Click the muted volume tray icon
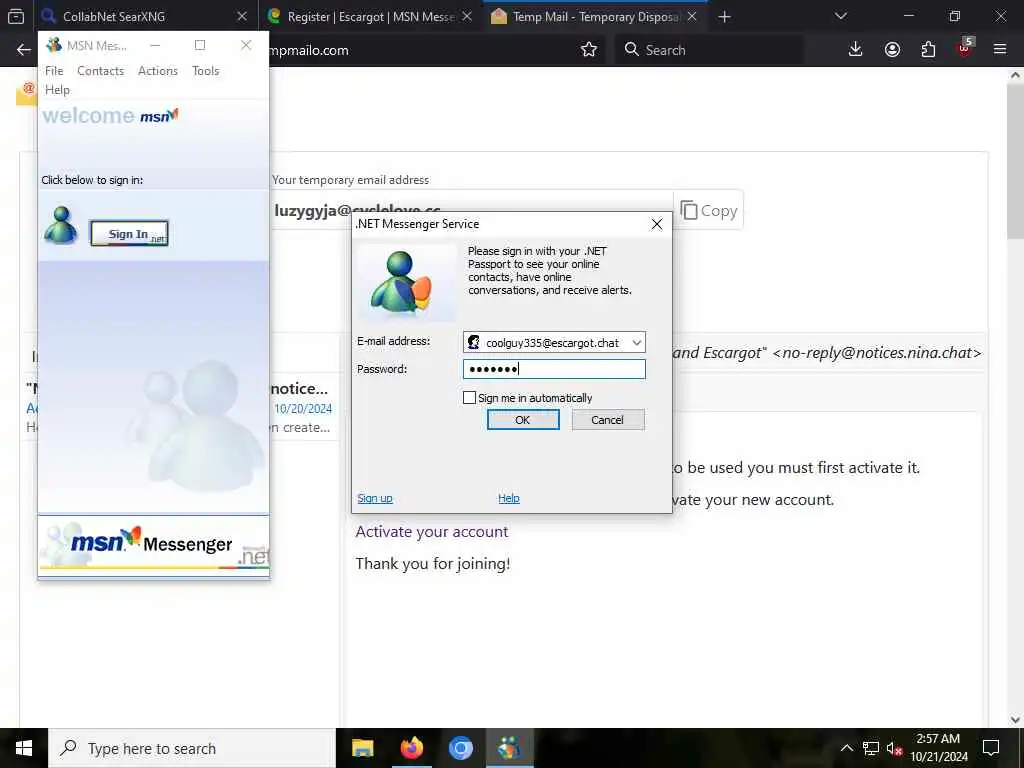The height and width of the screenshot is (768, 1024). click(894, 748)
